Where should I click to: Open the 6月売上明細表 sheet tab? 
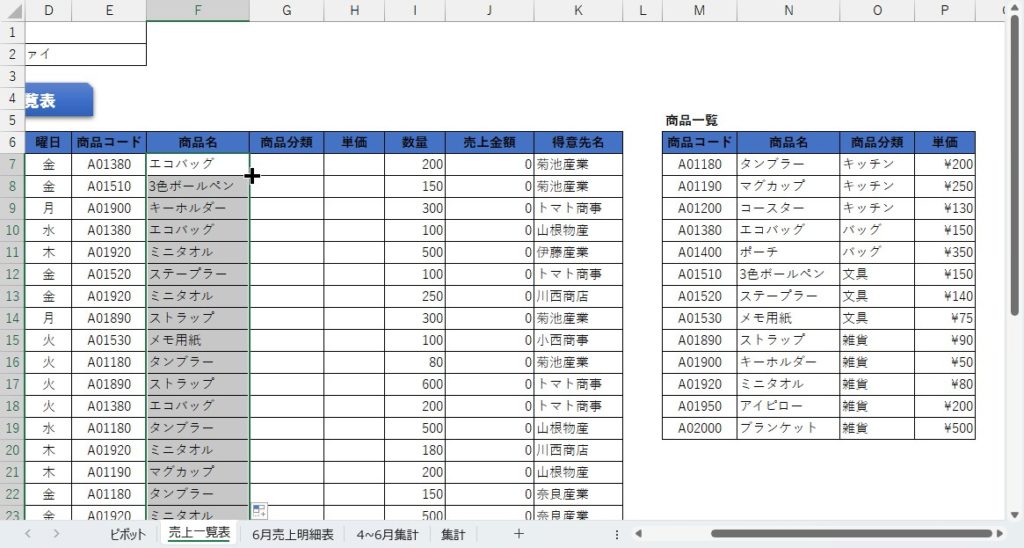point(293,534)
